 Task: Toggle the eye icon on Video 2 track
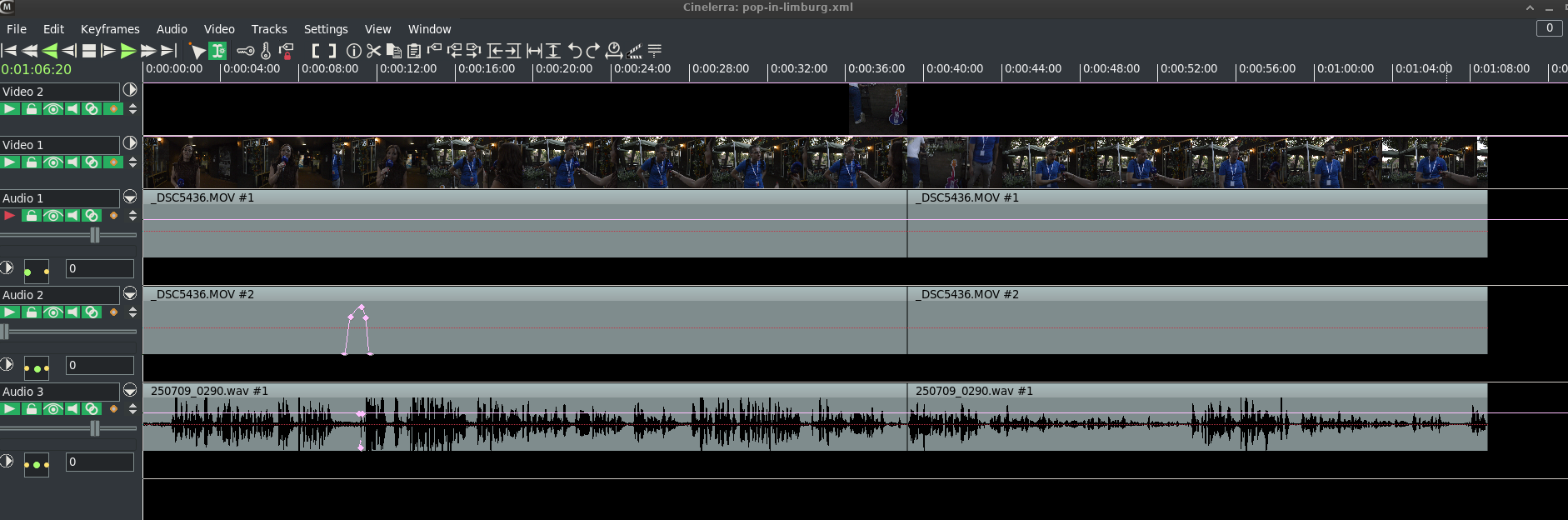52,109
